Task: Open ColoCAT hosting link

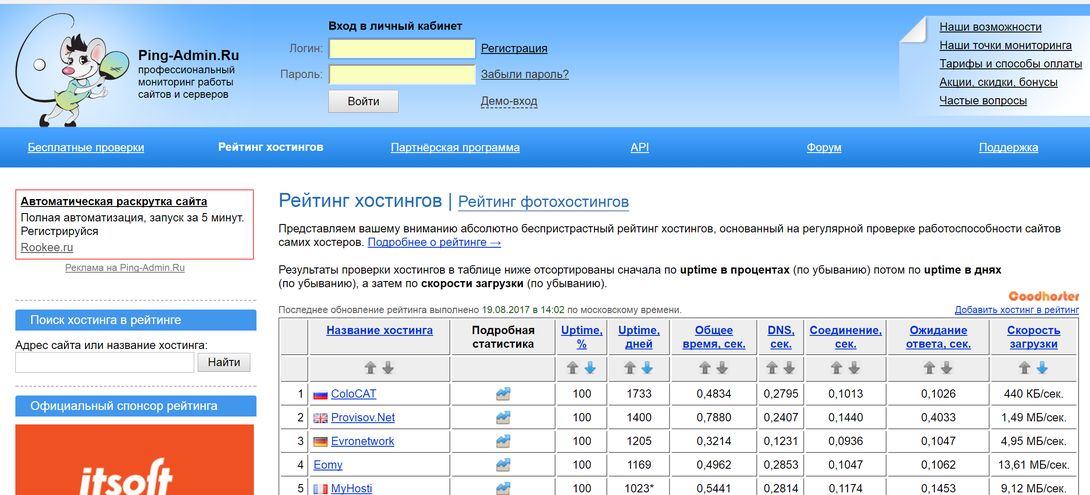Action: tap(353, 394)
